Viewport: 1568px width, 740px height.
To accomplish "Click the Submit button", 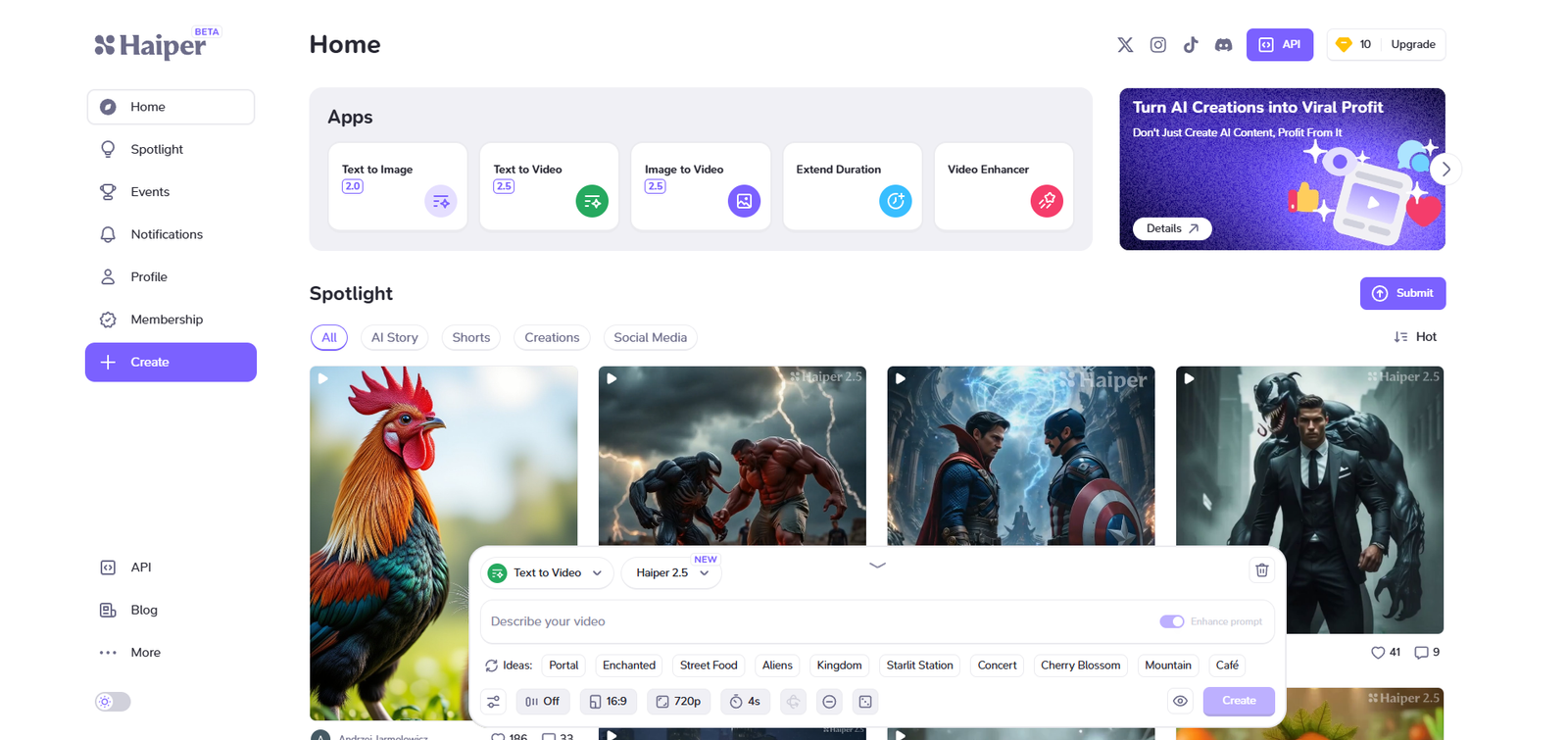I will [x=1401, y=293].
